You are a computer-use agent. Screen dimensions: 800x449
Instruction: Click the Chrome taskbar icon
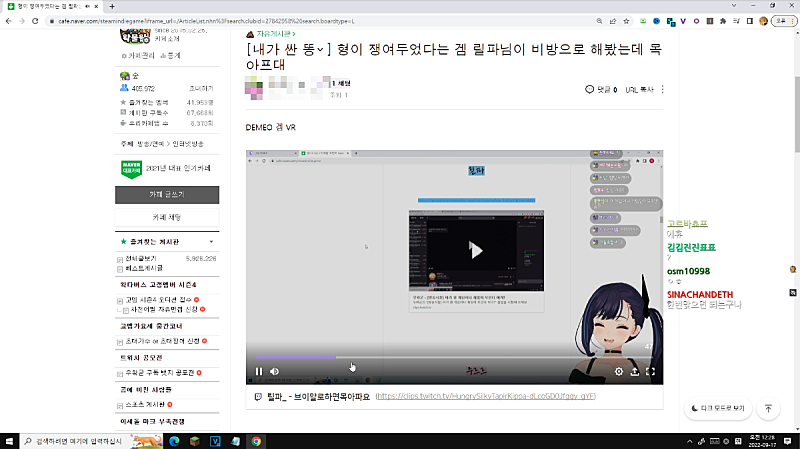pos(256,441)
